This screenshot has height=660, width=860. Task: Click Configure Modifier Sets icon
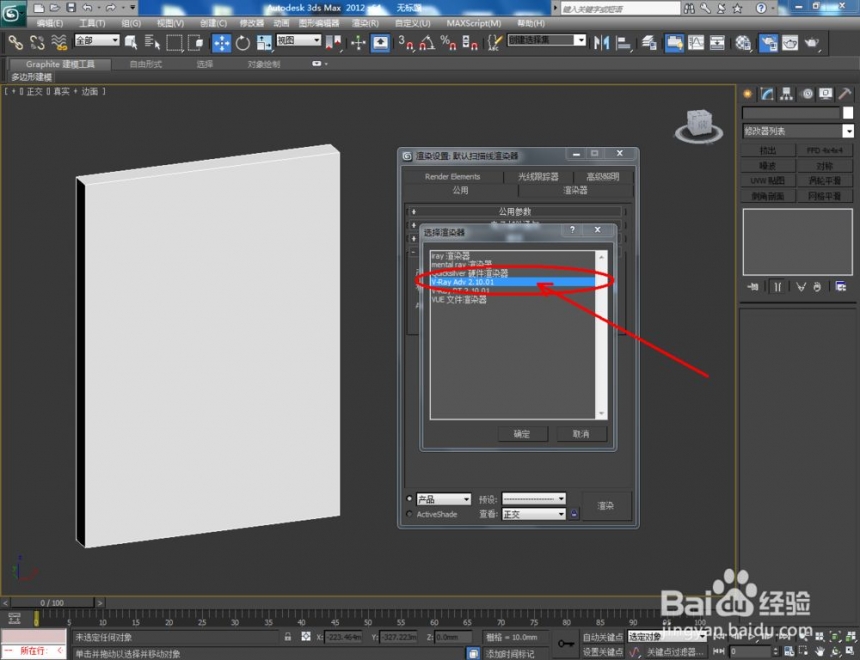click(840, 286)
